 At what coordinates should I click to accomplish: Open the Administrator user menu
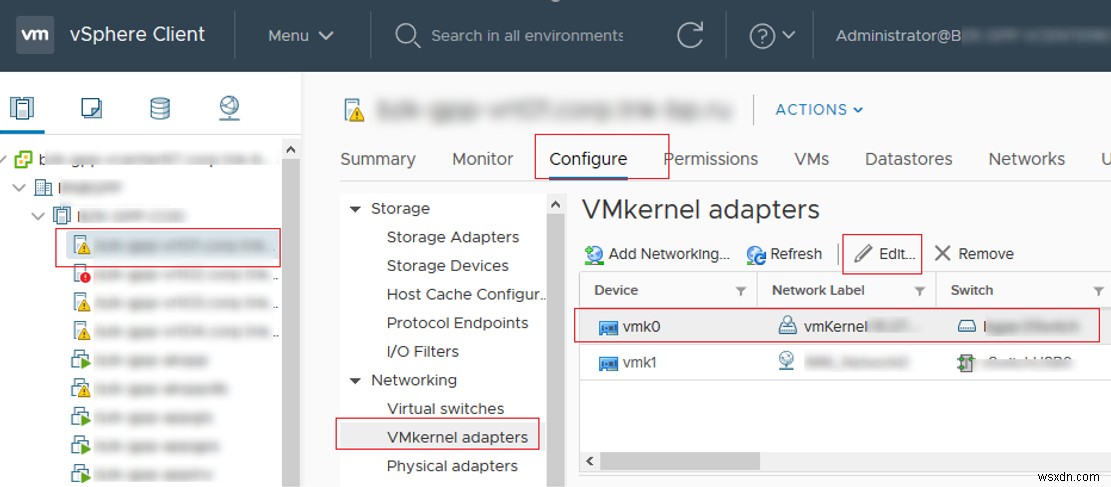tap(971, 35)
